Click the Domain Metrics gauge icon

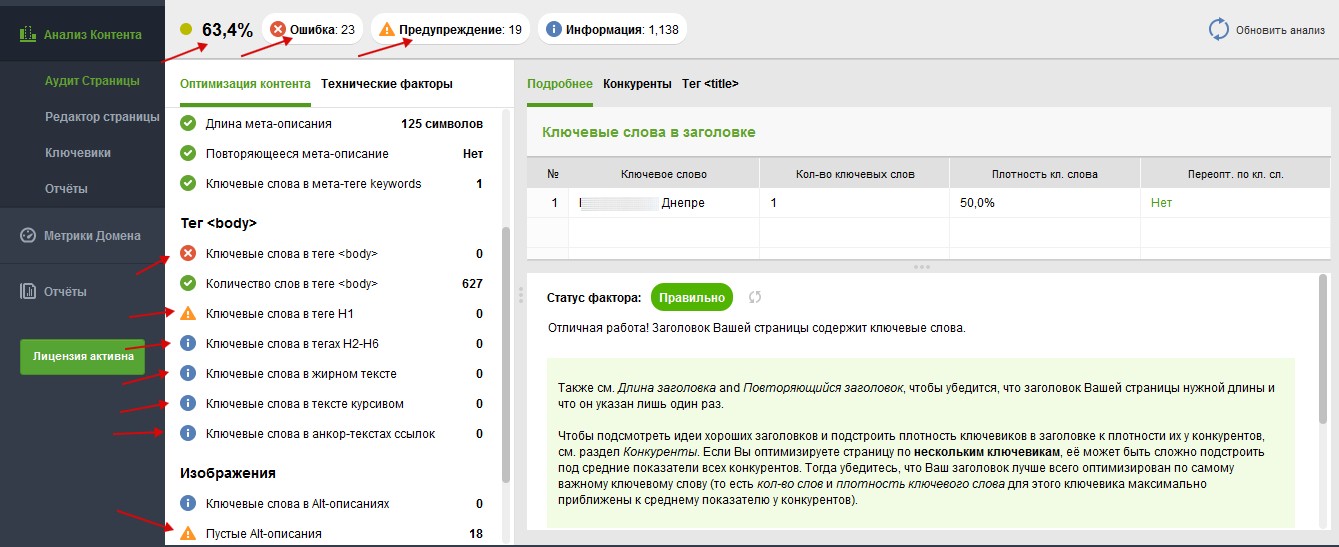[x=28, y=236]
